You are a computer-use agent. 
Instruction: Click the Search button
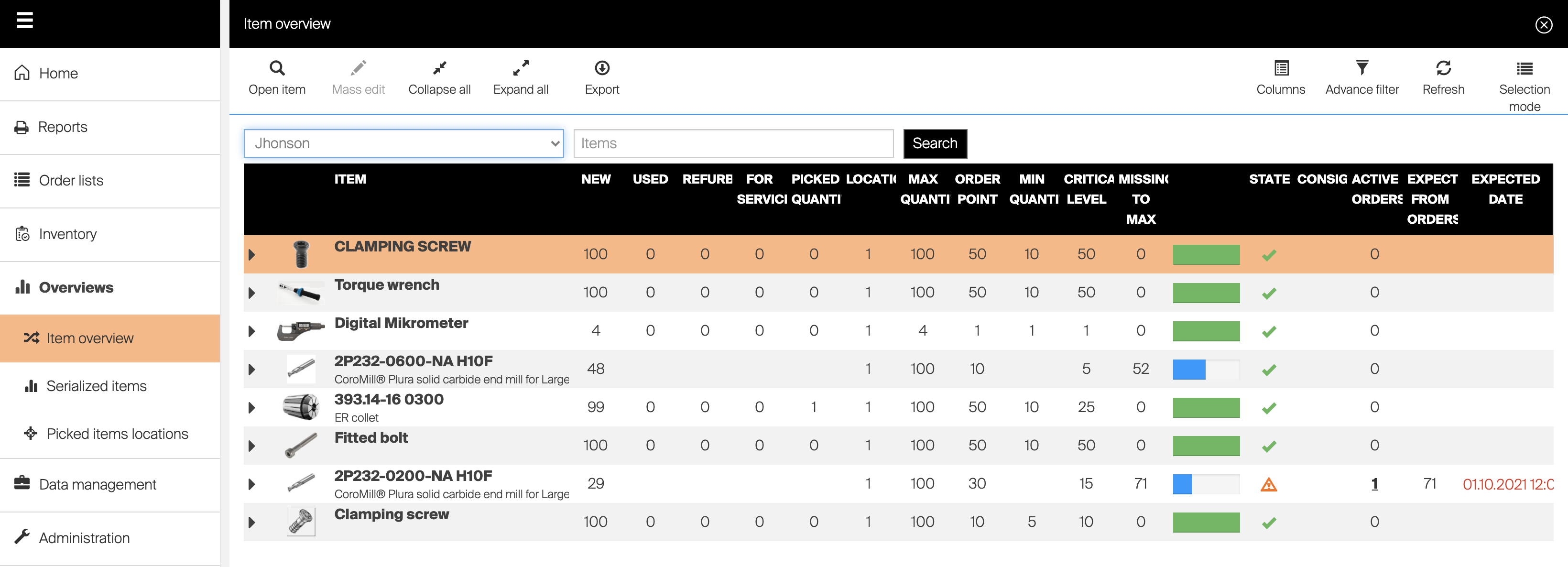pos(935,144)
